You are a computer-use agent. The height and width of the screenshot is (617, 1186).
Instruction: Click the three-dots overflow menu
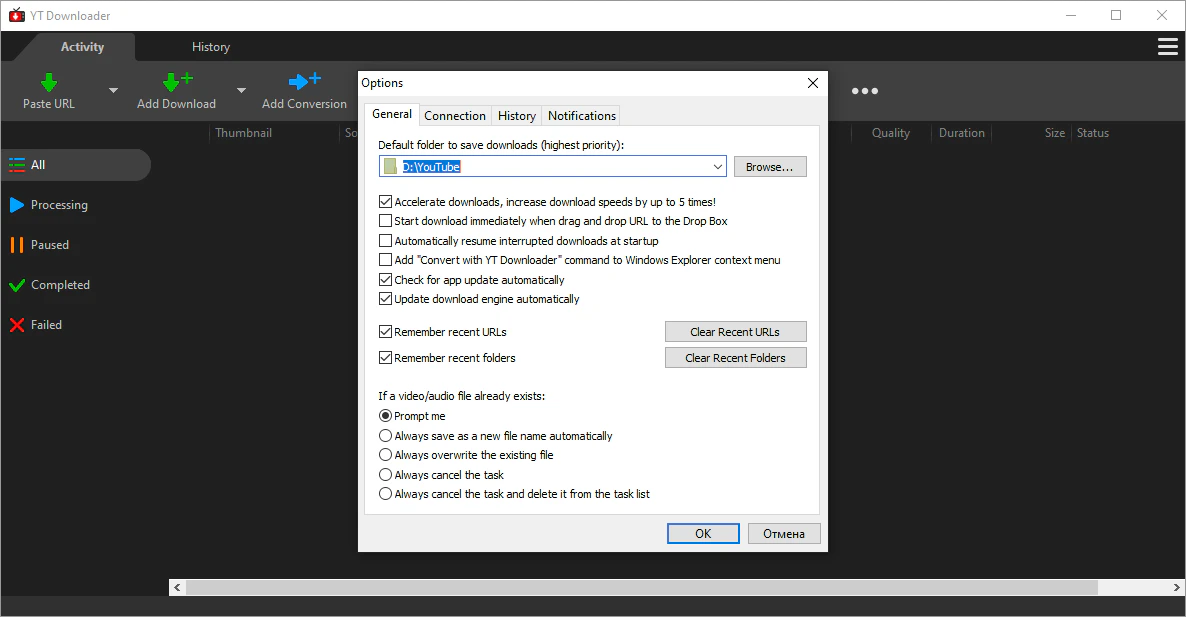[864, 91]
